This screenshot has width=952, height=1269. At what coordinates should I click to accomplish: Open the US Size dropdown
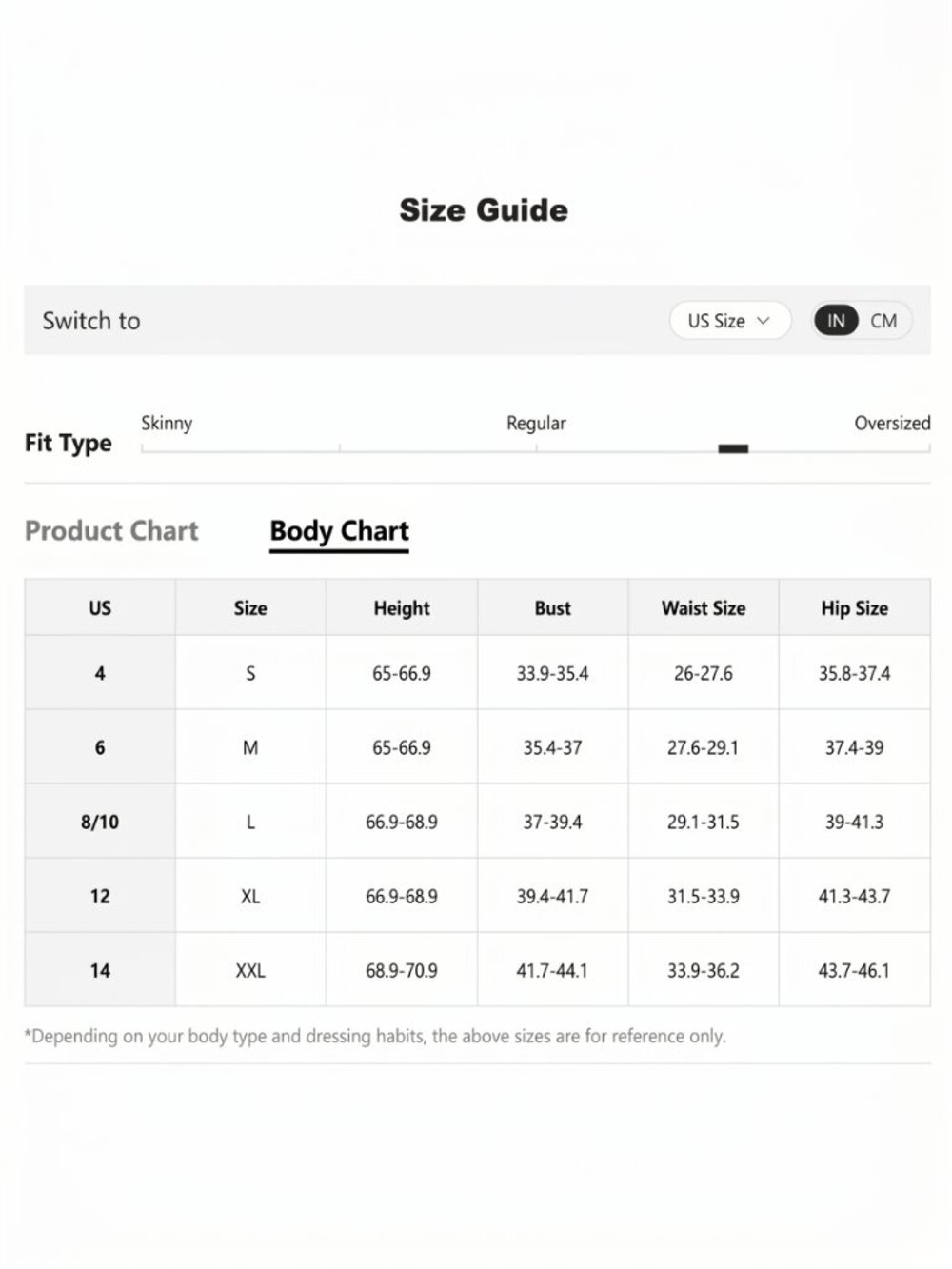(730, 321)
